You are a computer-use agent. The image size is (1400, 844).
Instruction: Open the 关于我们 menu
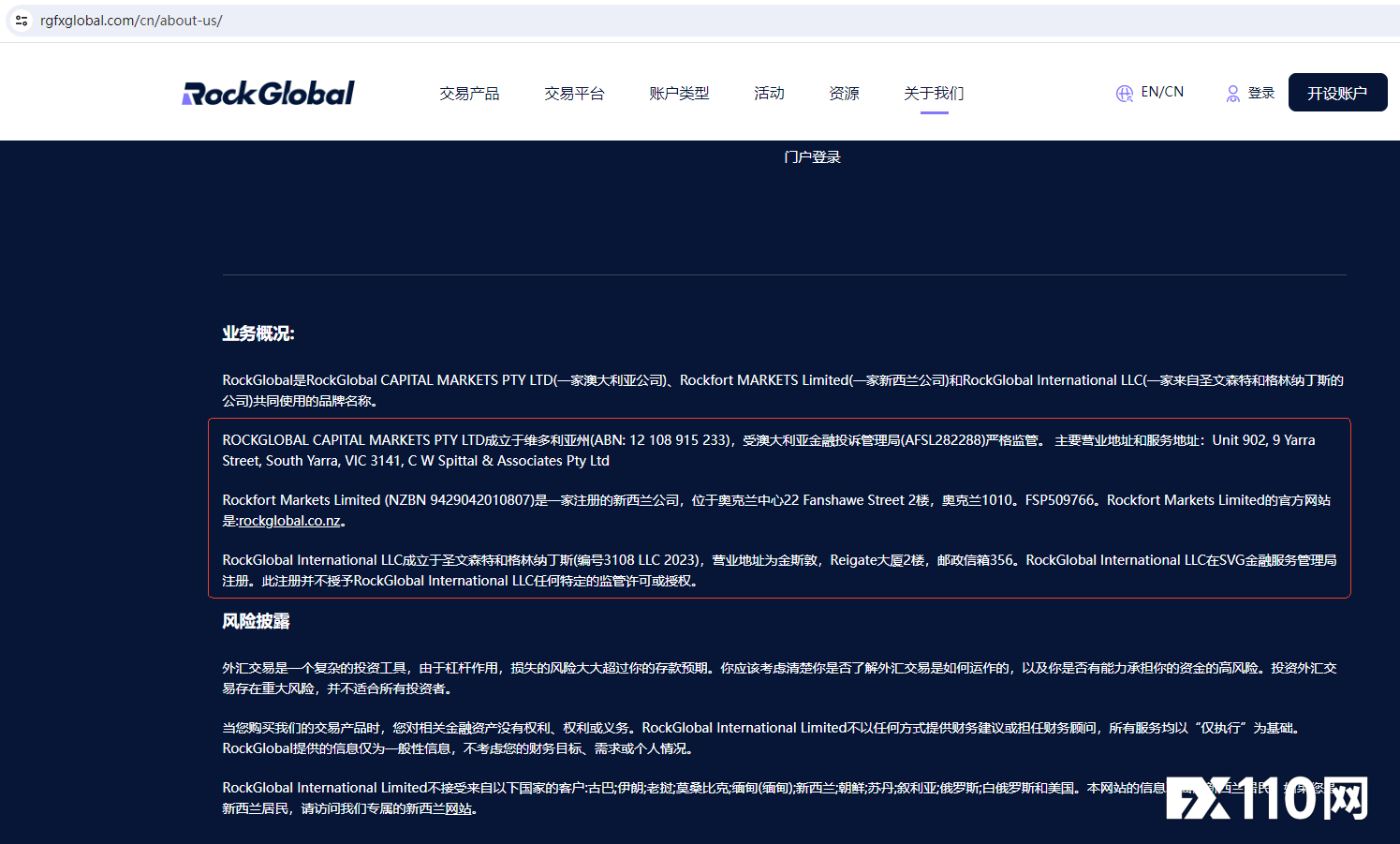934,94
